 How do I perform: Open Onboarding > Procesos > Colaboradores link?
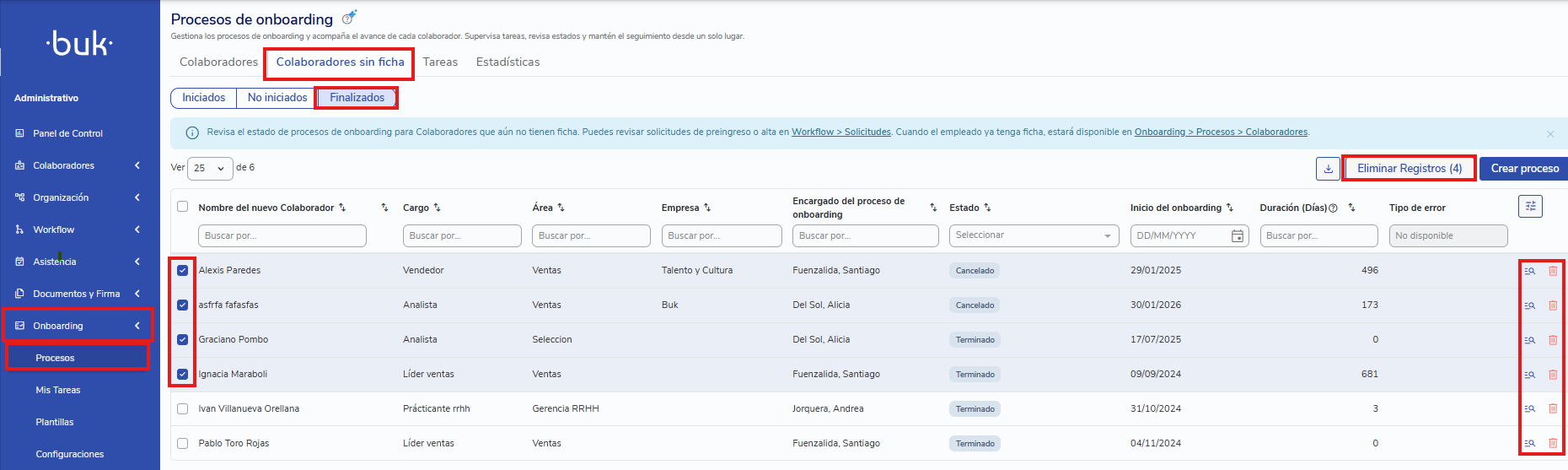pyautogui.click(x=1222, y=132)
